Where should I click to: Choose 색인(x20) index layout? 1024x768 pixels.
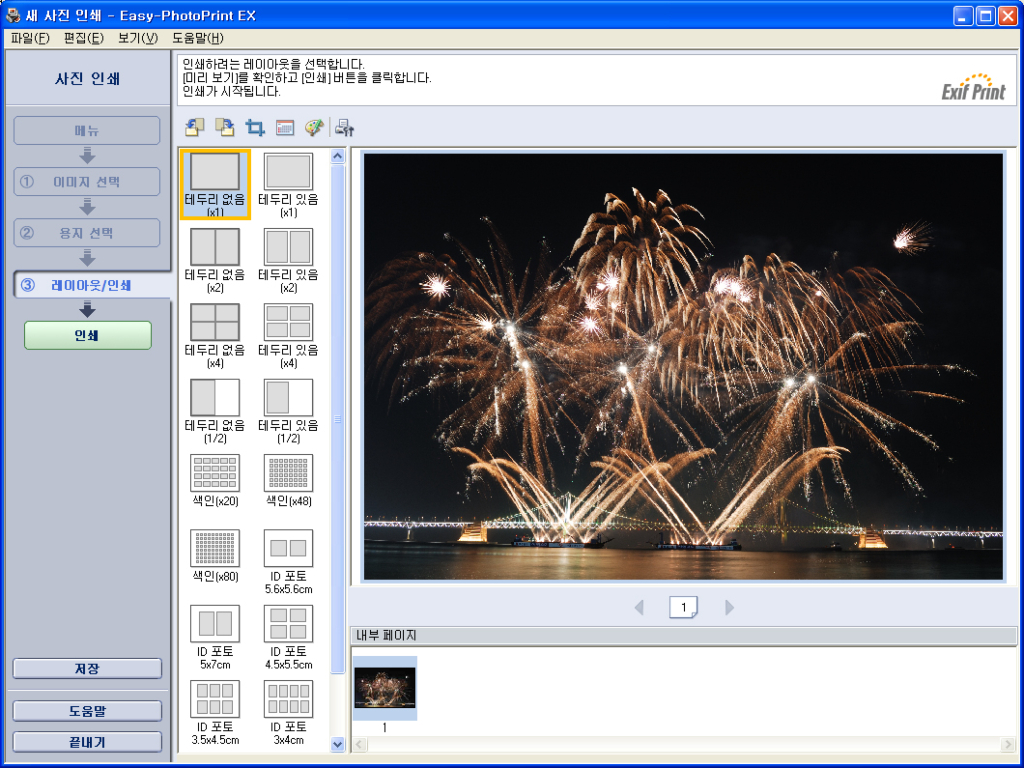tap(215, 481)
